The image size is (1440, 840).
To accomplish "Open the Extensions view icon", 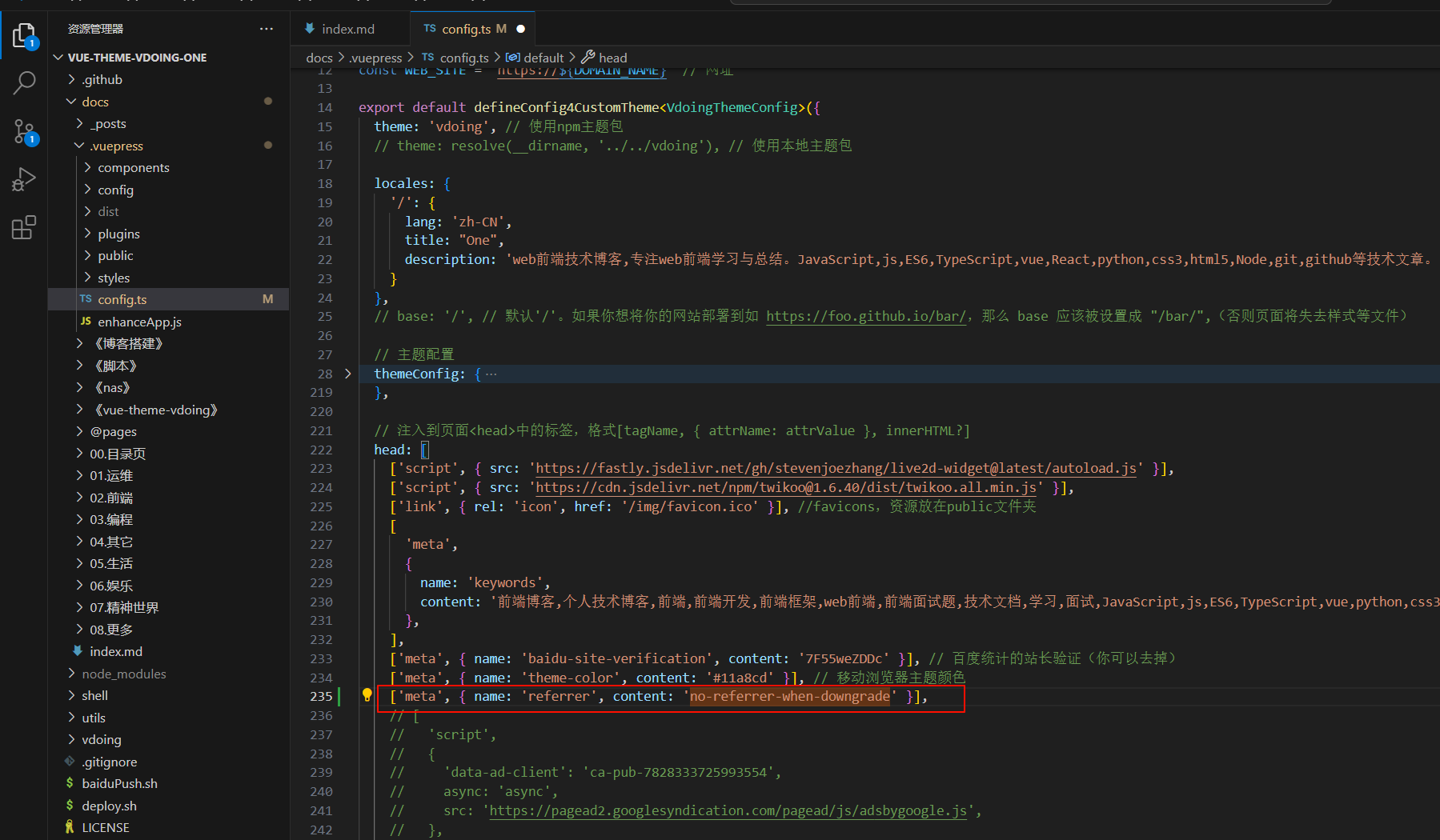I will click(24, 228).
